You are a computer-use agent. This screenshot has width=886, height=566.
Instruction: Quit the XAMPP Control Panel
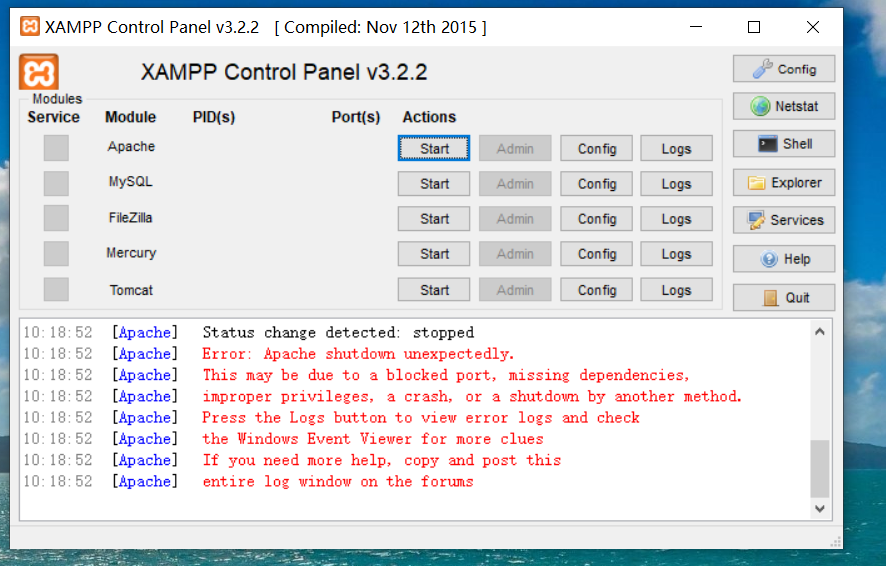(784, 297)
